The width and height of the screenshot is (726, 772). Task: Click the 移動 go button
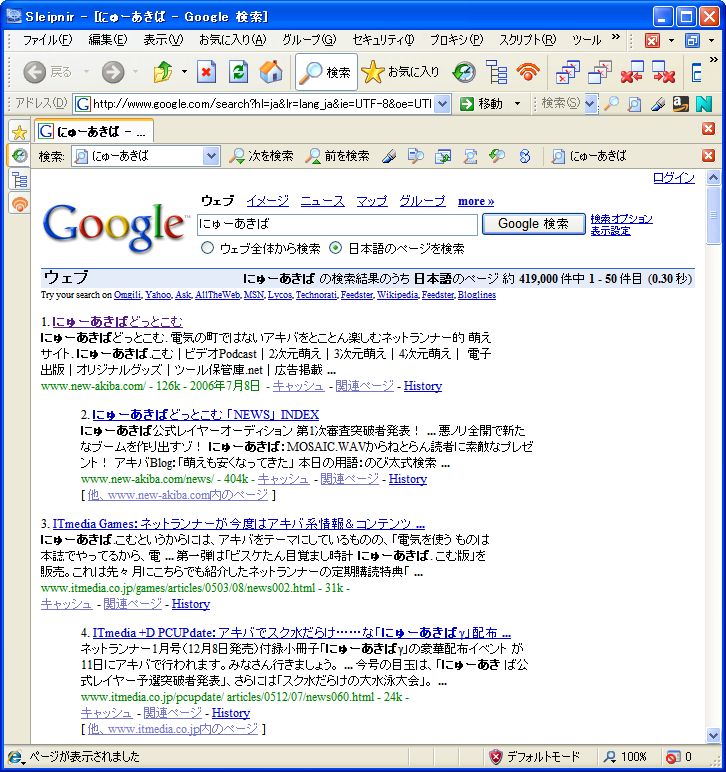tap(481, 104)
